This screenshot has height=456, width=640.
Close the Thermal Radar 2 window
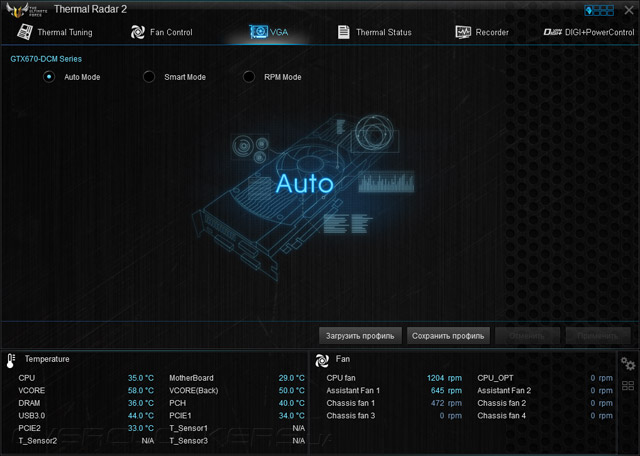pos(629,10)
